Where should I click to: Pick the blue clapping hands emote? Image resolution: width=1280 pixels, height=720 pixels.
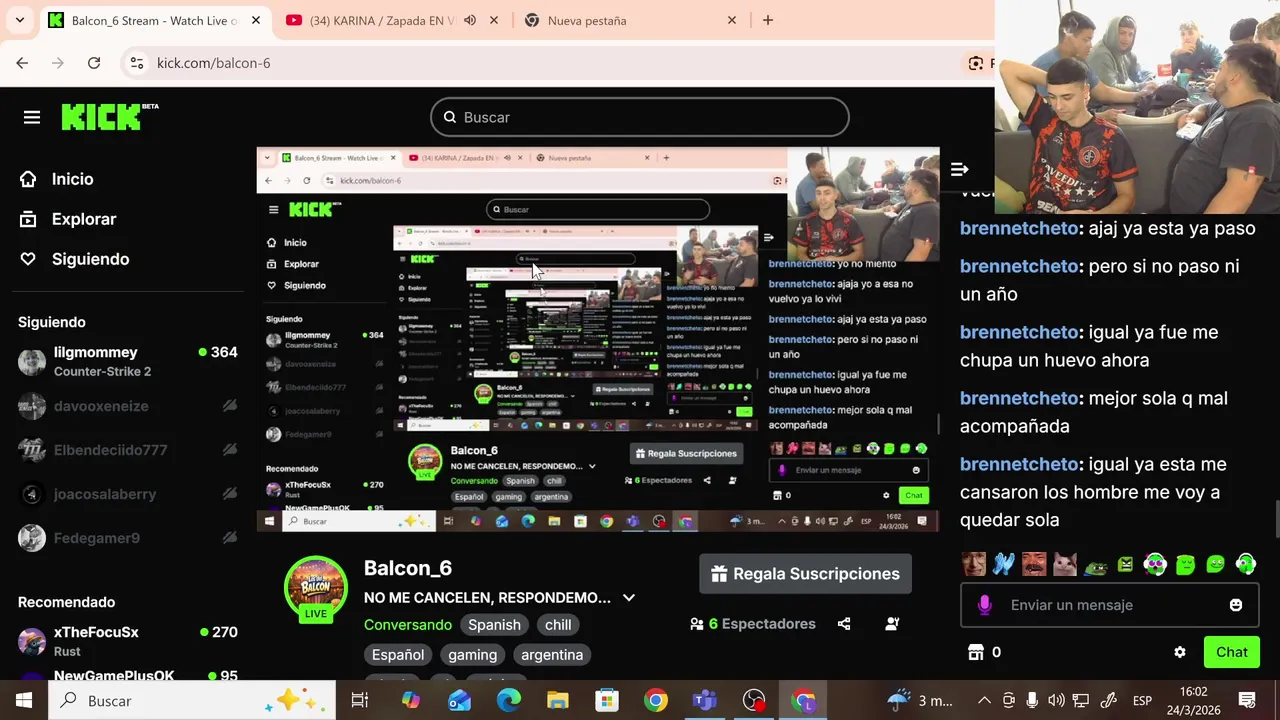tap(1004, 564)
